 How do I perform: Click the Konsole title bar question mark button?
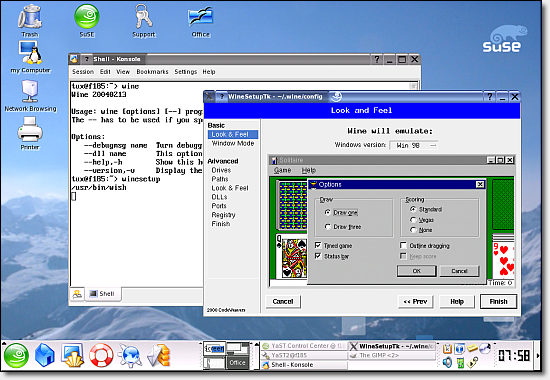click(377, 59)
